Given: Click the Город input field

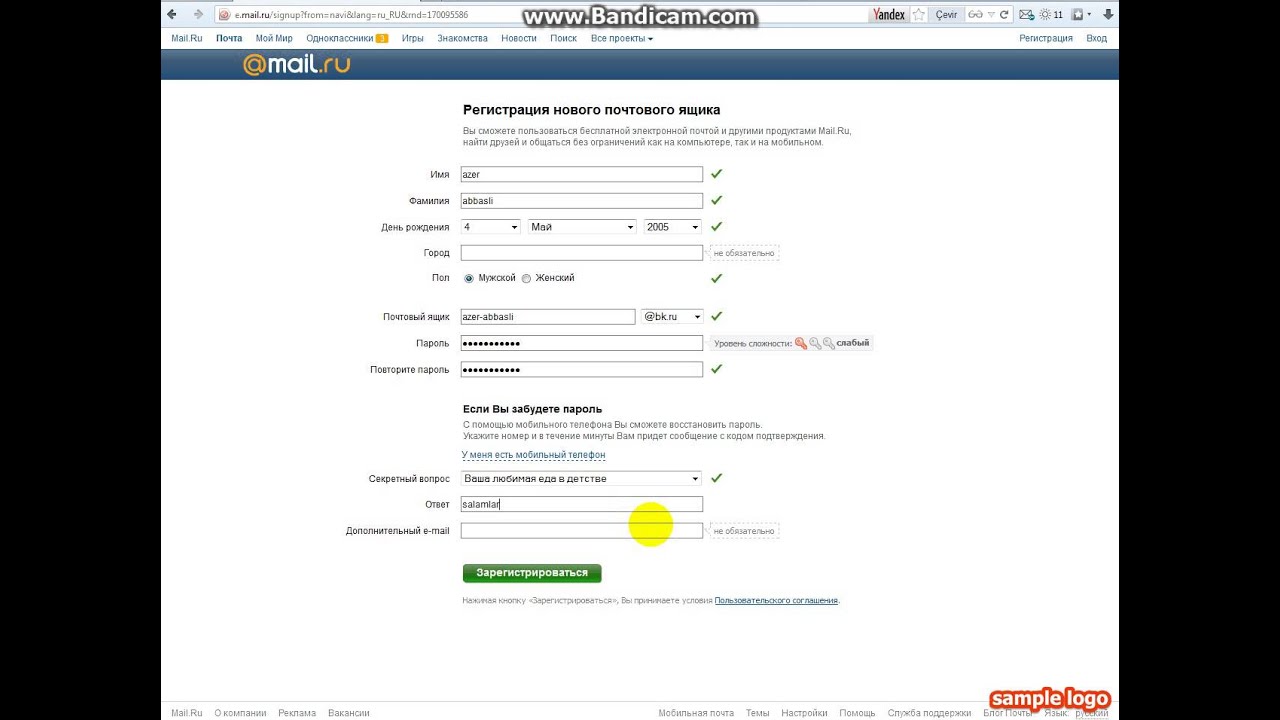Looking at the screenshot, I should coord(581,253).
